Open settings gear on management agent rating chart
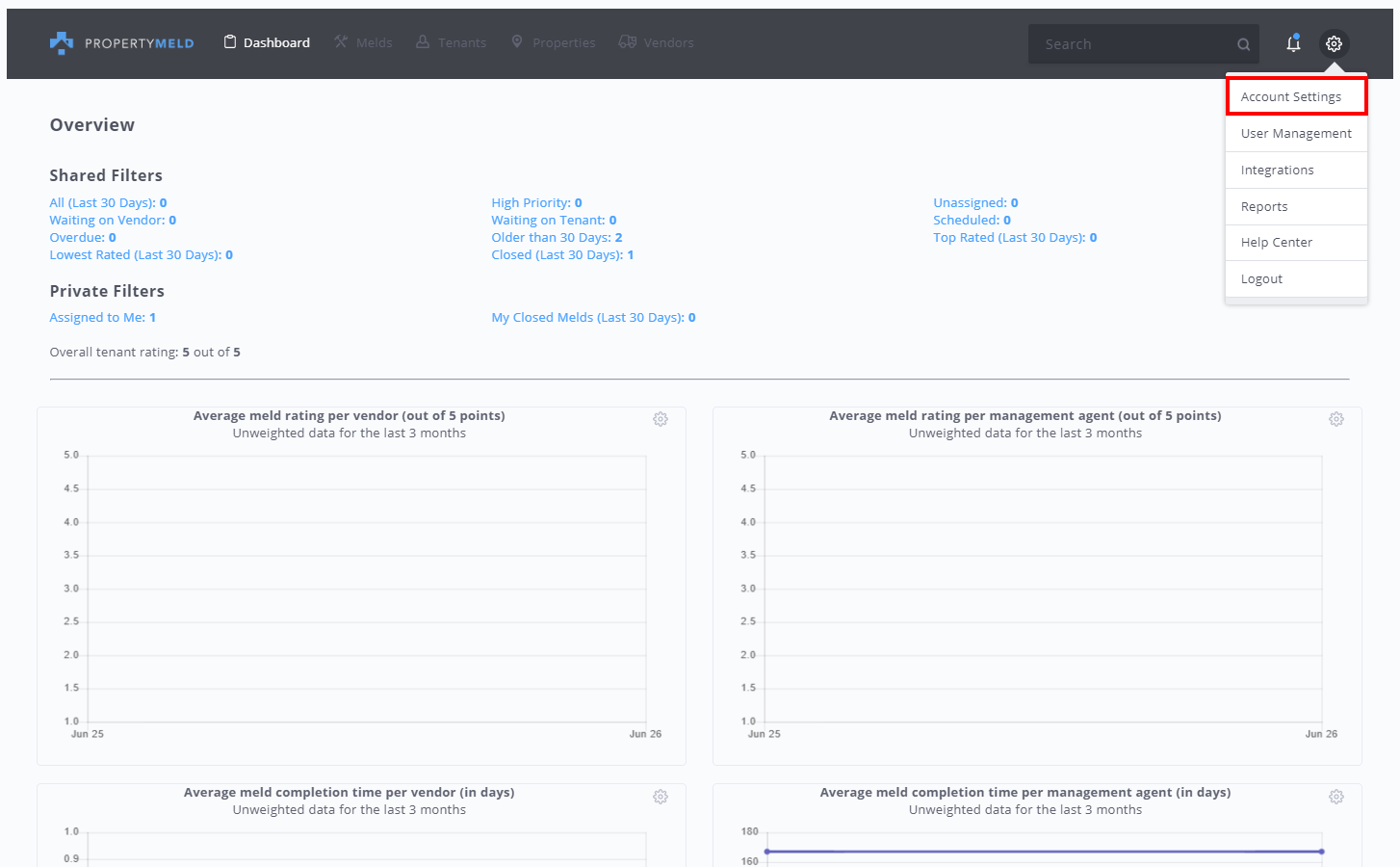The image size is (1400, 867). tap(1336, 419)
